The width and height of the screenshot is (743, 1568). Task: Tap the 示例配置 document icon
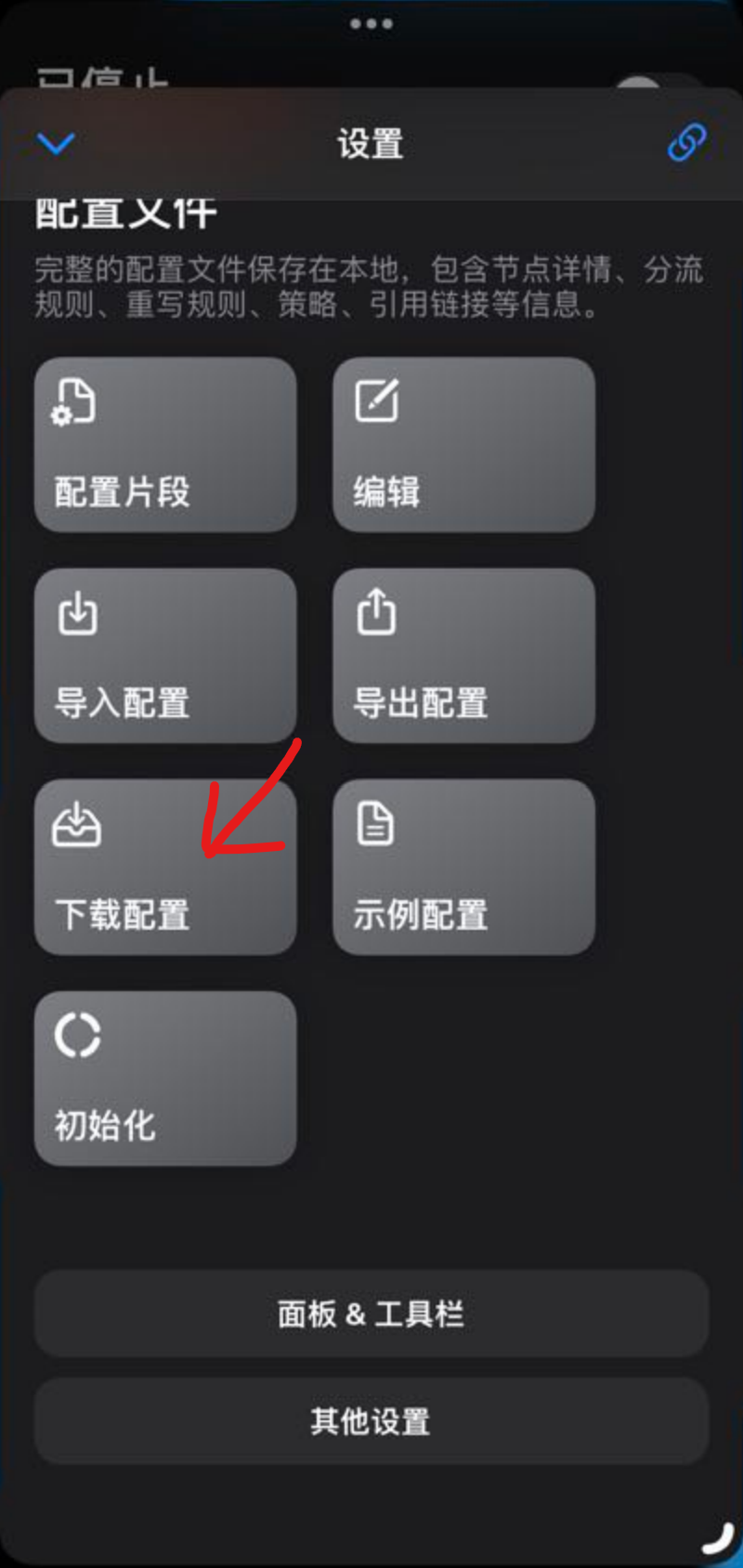[x=375, y=824]
